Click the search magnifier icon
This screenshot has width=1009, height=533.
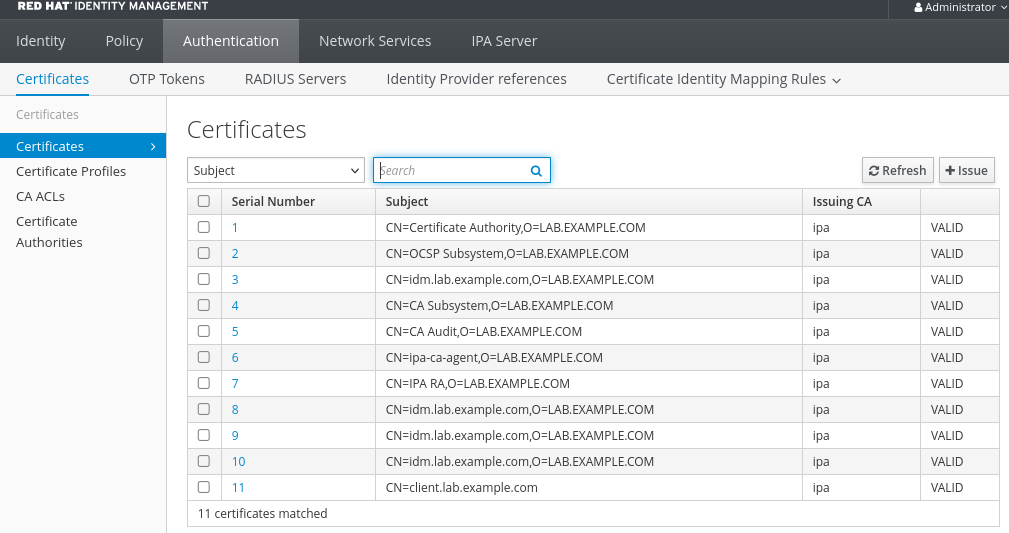coord(536,171)
